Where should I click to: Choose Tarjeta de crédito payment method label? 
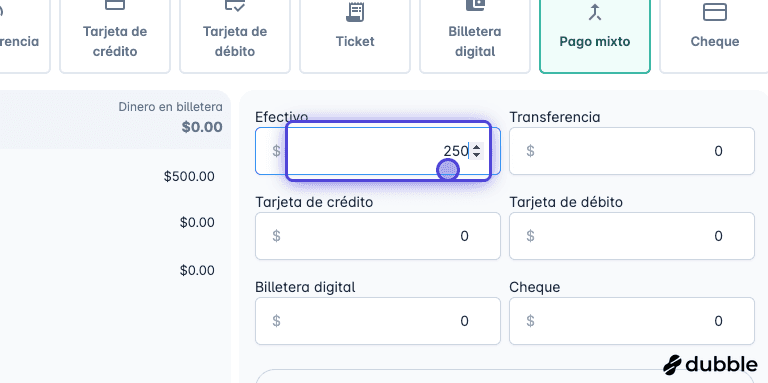click(x=115, y=42)
